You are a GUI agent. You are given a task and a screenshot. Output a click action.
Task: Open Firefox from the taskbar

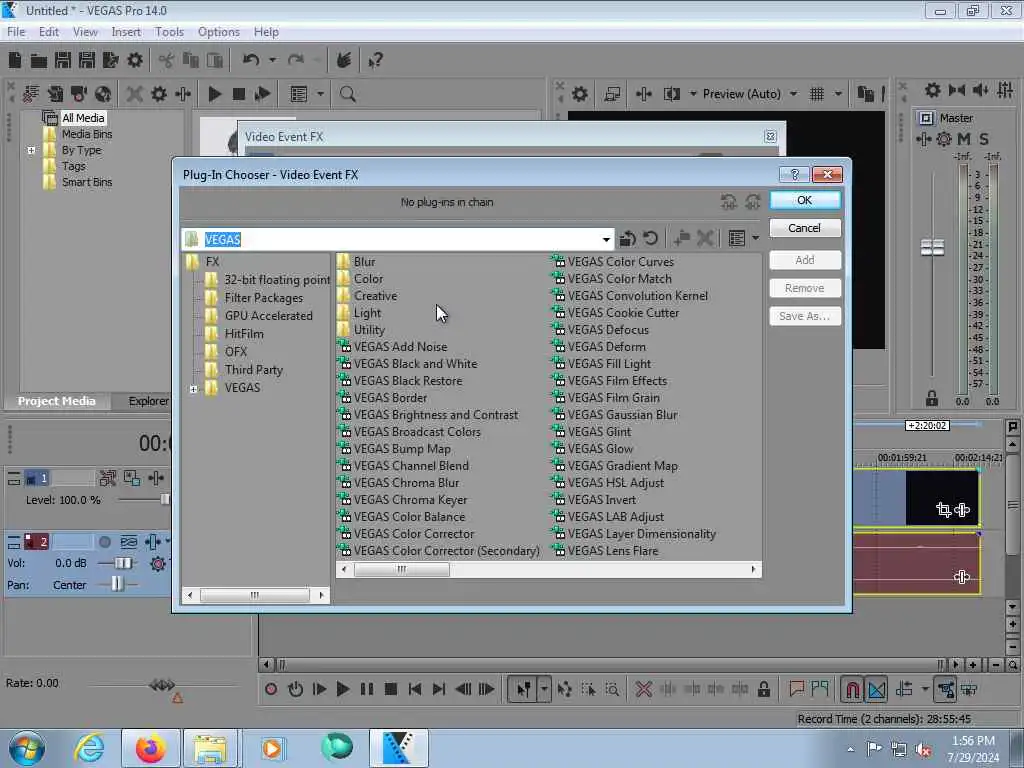click(x=150, y=748)
